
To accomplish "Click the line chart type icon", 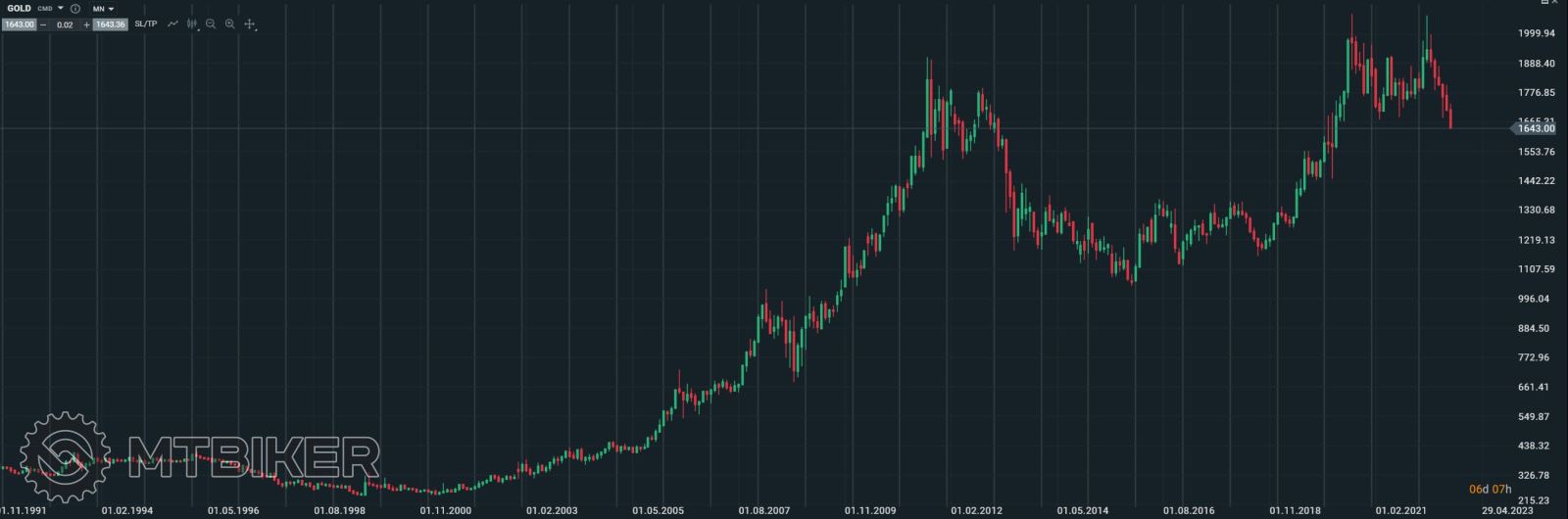I will pos(172,24).
